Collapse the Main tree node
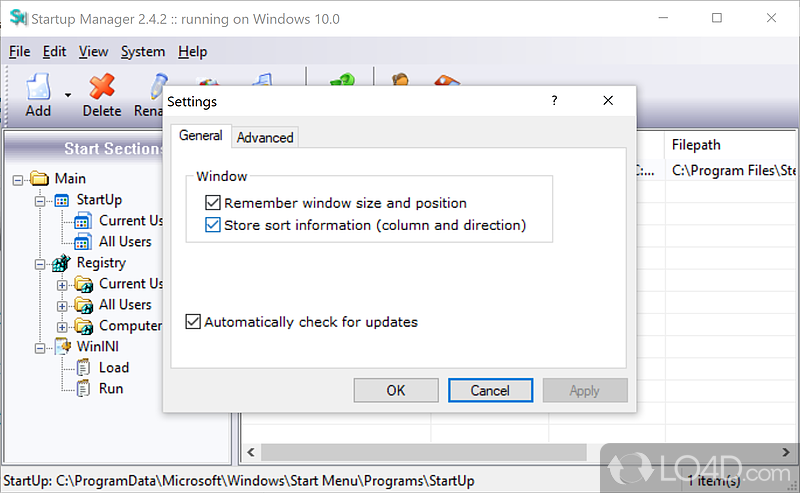The height and width of the screenshot is (493, 800). pos(18,180)
